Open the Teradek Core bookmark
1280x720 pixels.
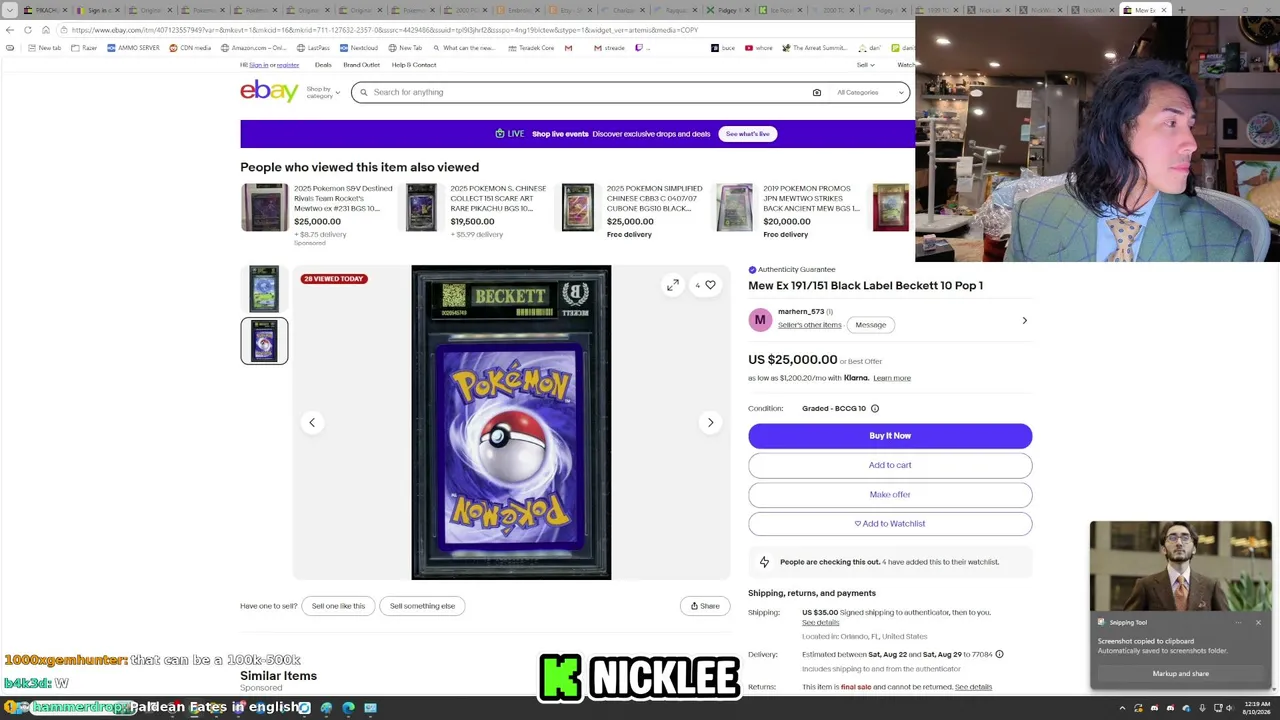point(531,48)
